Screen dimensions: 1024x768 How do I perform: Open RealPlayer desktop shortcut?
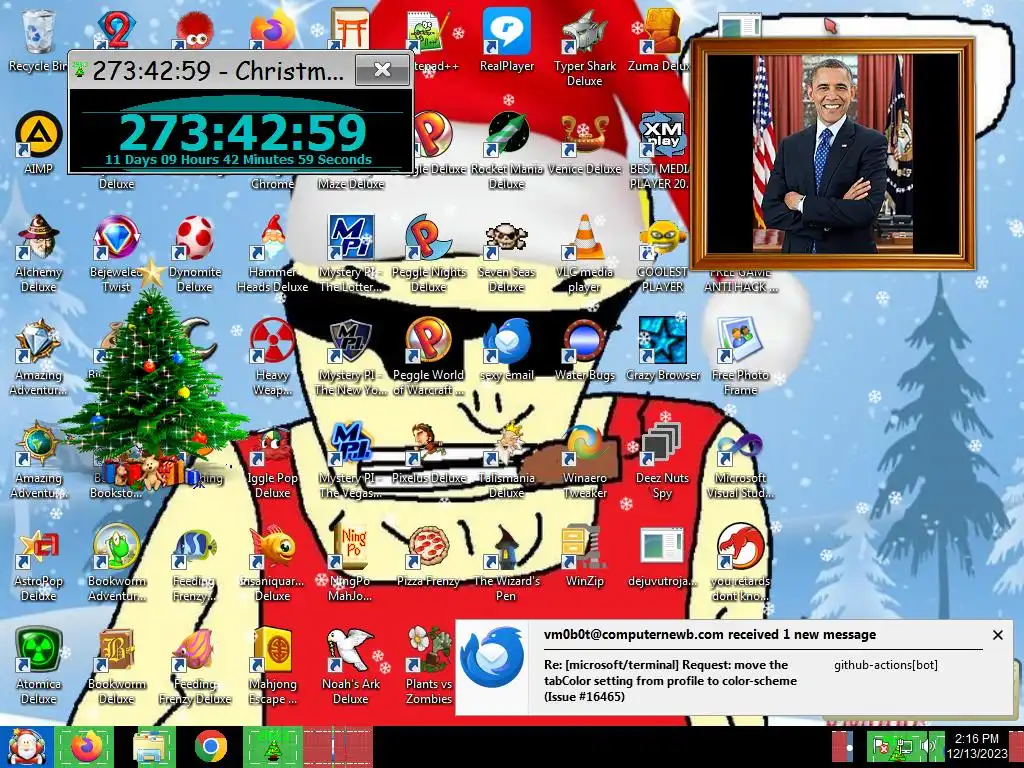(507, 41)
